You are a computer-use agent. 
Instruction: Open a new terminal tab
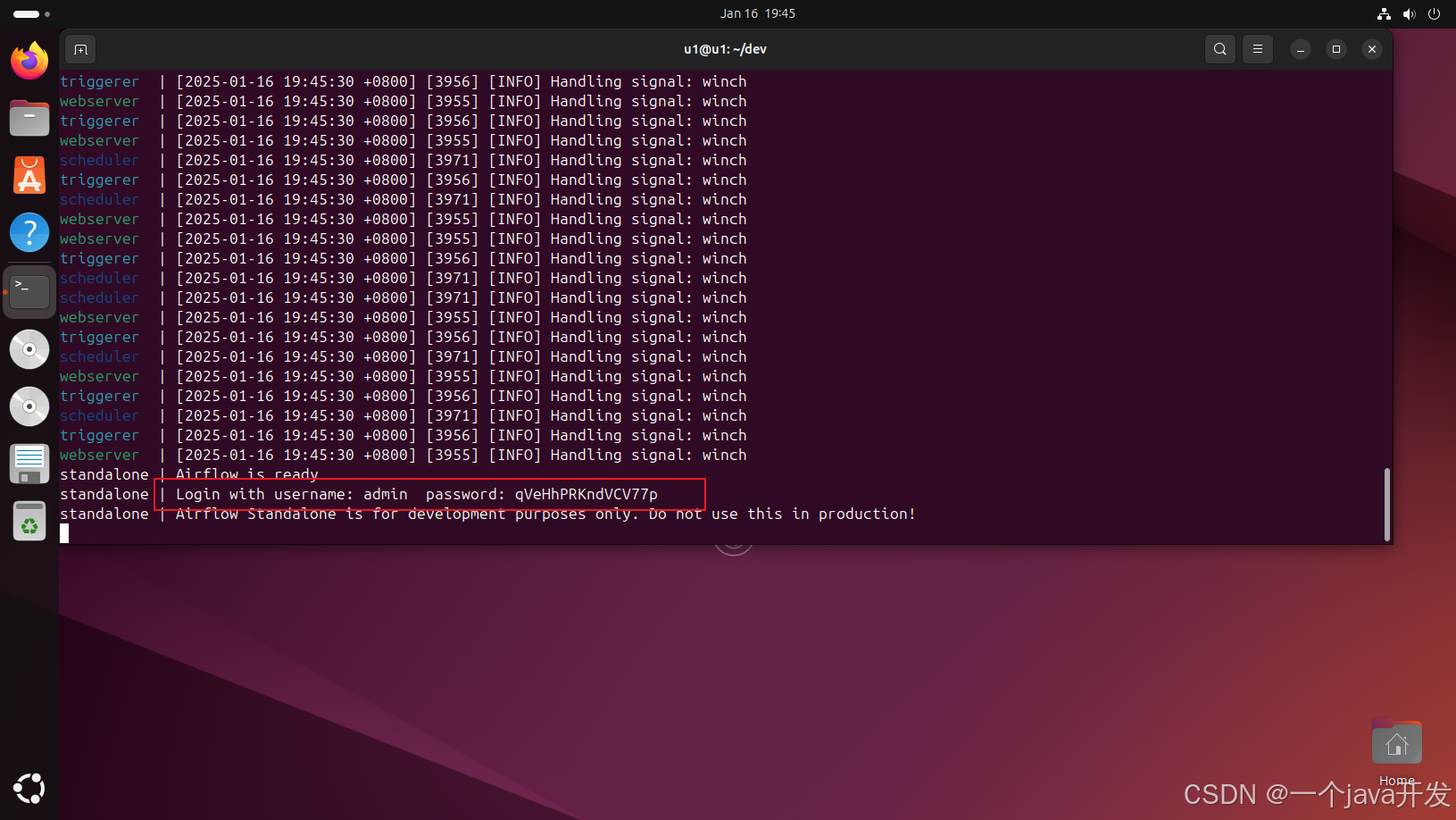tap(80, 49)
